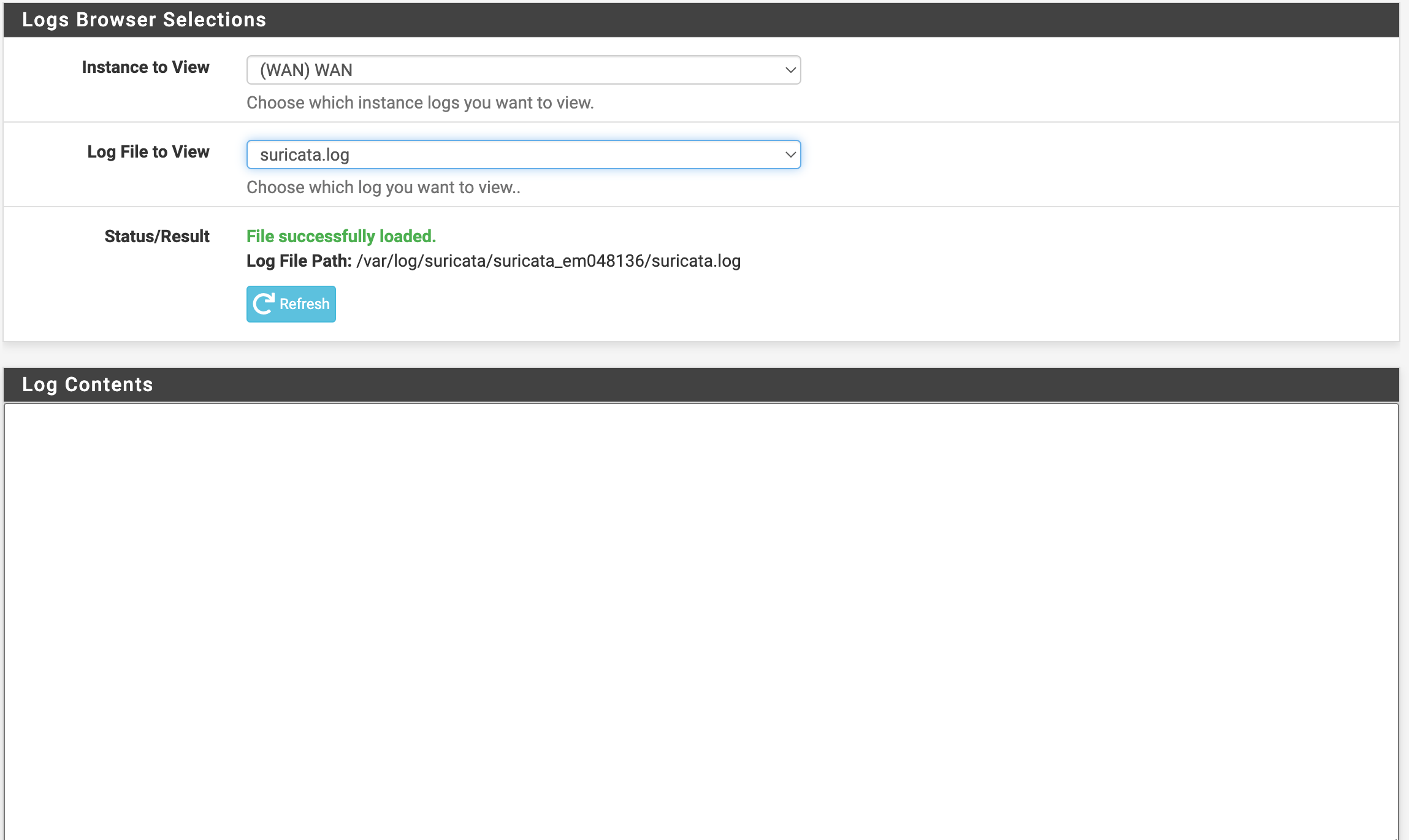Open the Log File to View dropdown
The width and height of the screenshot is (1409, 840).
[523, 155]
